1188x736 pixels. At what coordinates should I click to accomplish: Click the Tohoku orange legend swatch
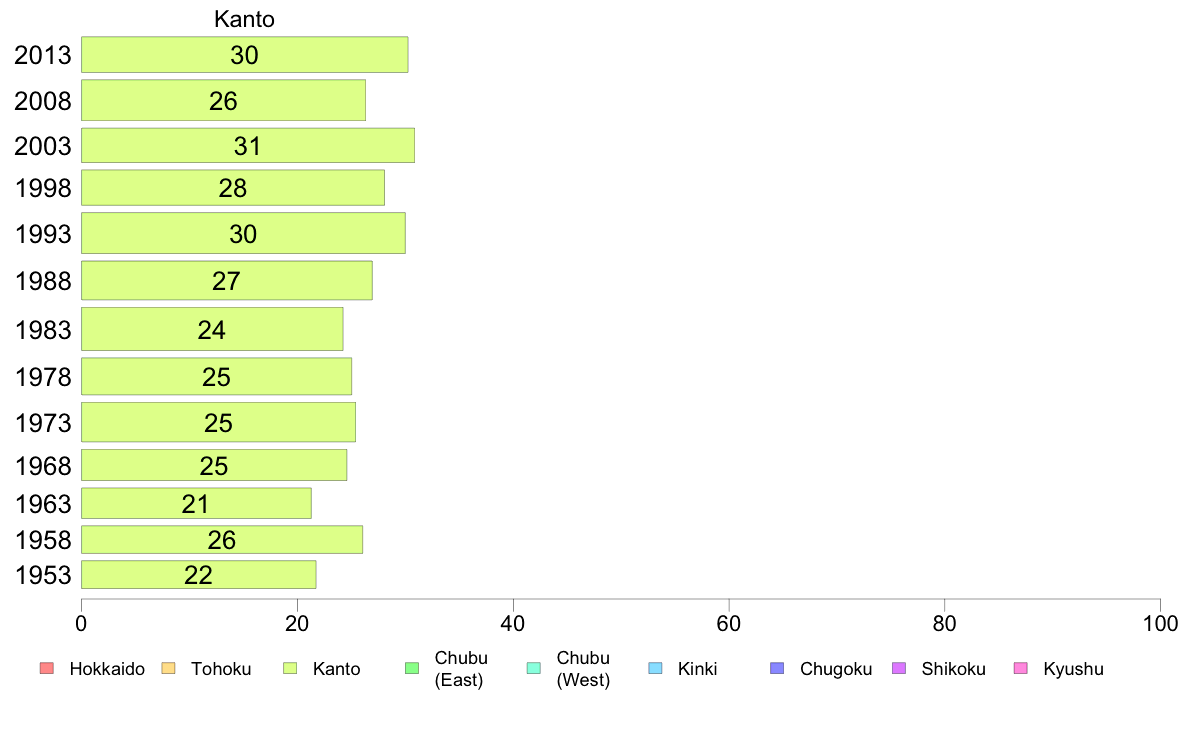168,669
